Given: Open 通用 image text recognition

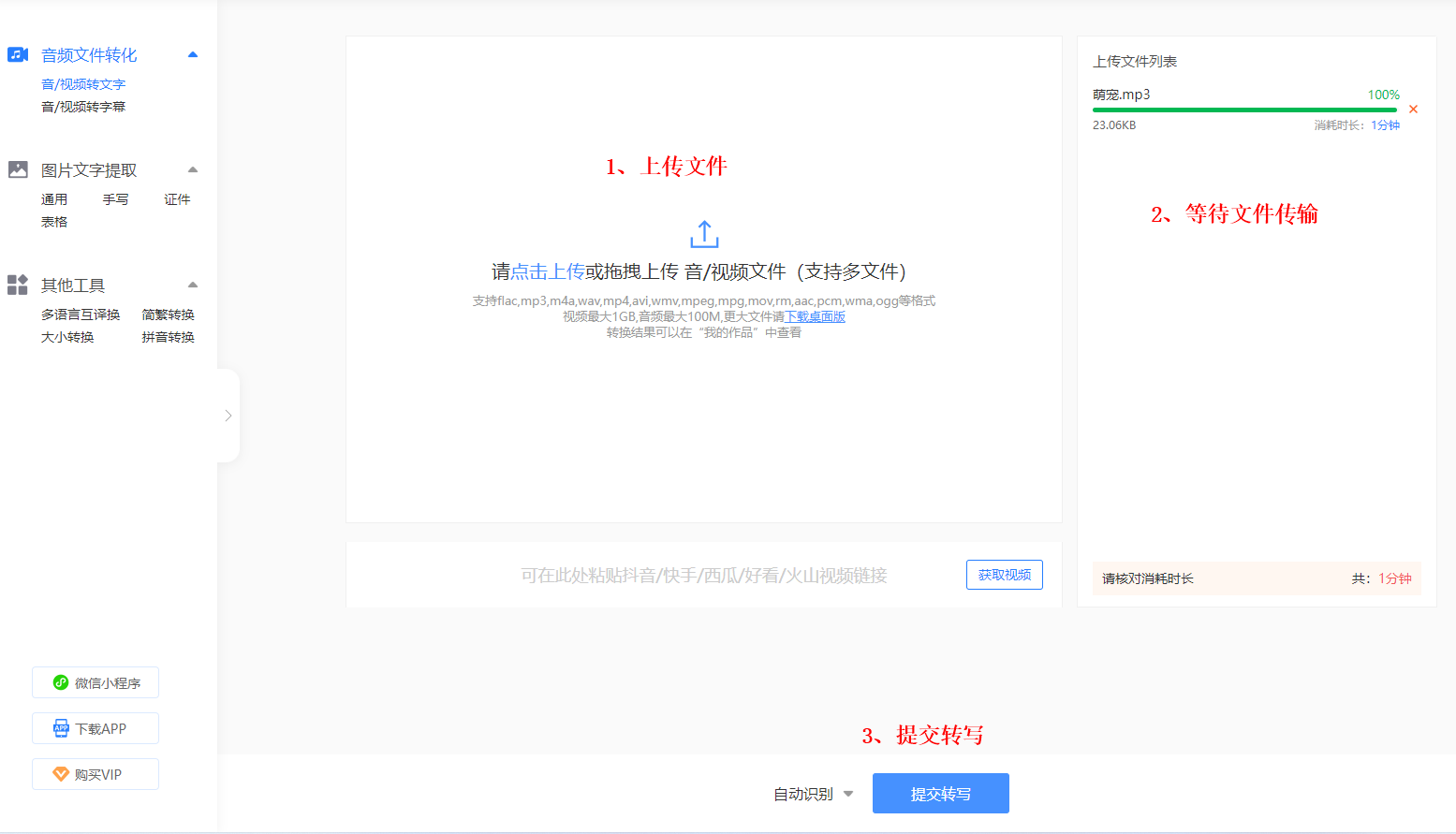Looking at the screenshot, I should [54, 199].
